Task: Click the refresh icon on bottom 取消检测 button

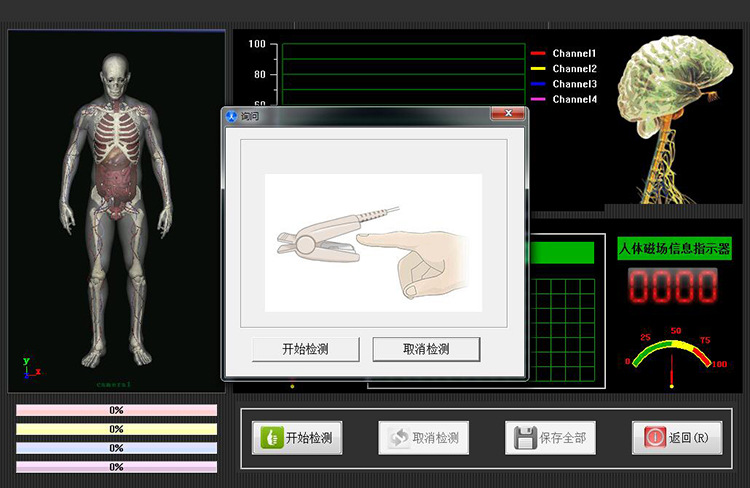Action: point(397,438)
